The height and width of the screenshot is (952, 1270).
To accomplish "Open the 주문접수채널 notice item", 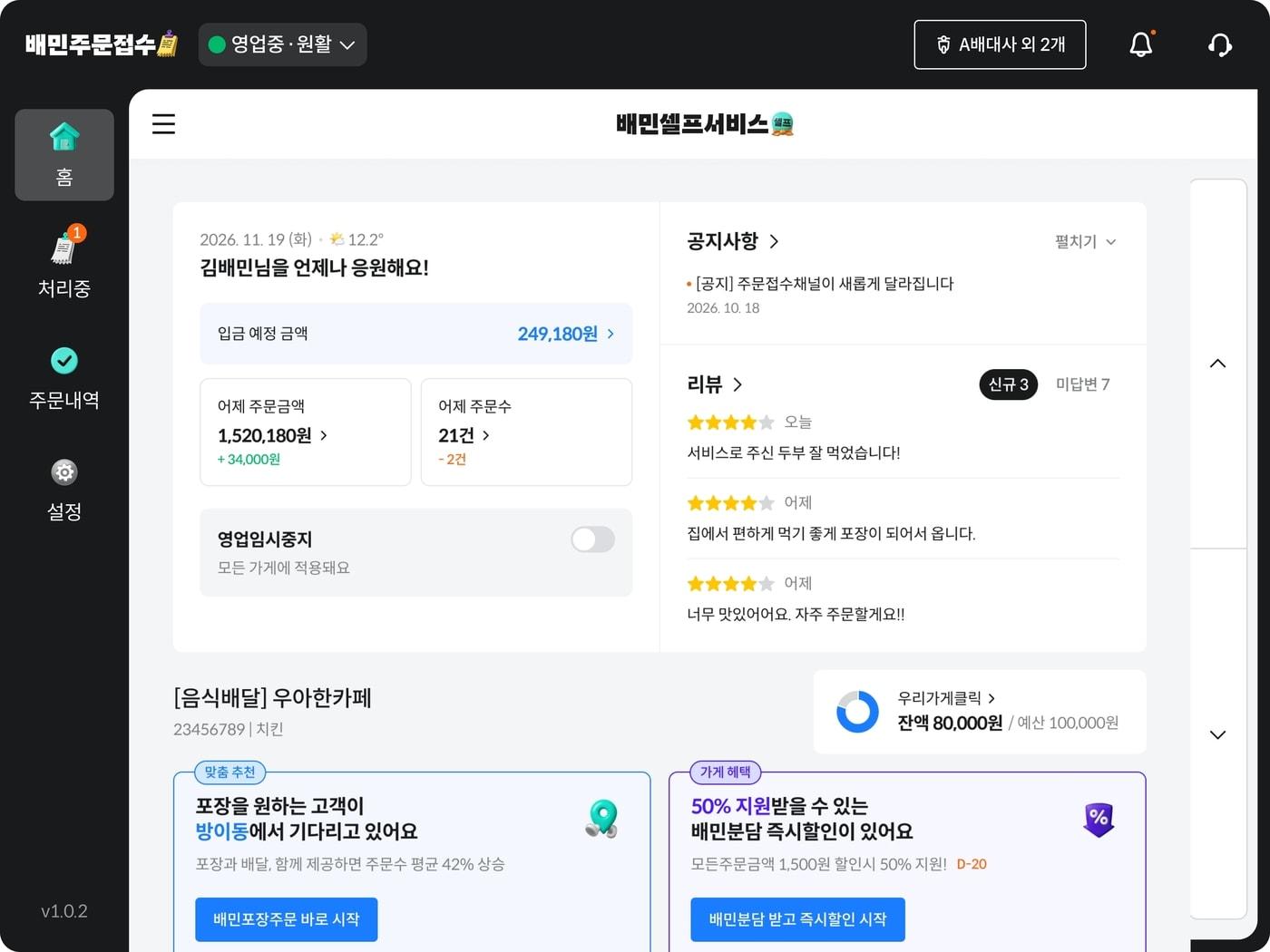I will pos(821,284).
